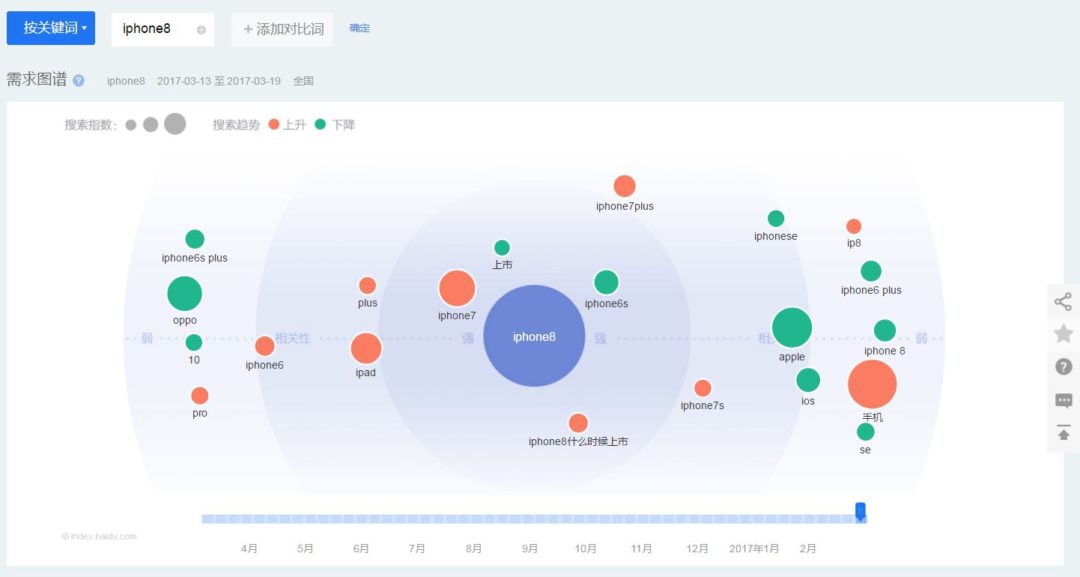
Task: Open help via the question mark sidebar icon
Action: (x=1063, y=366)
